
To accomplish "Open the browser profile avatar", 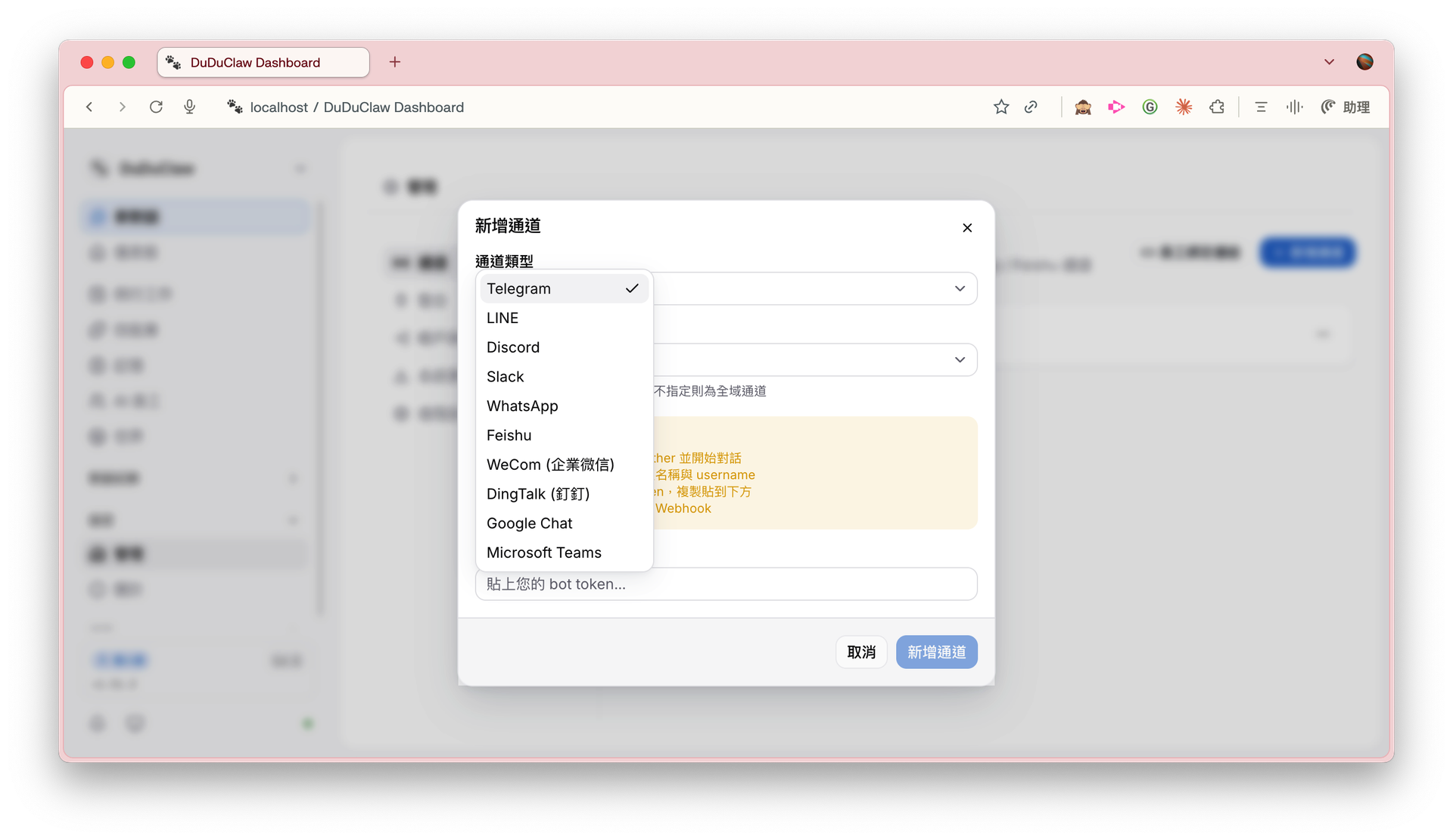I will point(1364,62).
